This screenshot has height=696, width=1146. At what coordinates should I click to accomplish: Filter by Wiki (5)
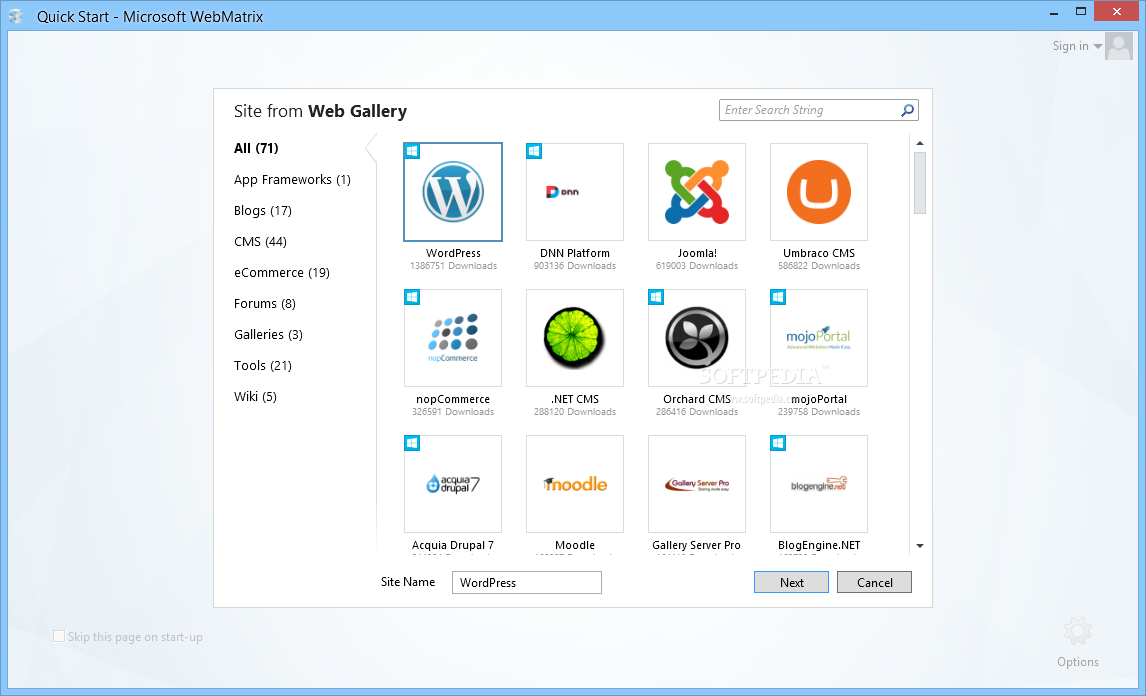[x=255, y=396]
